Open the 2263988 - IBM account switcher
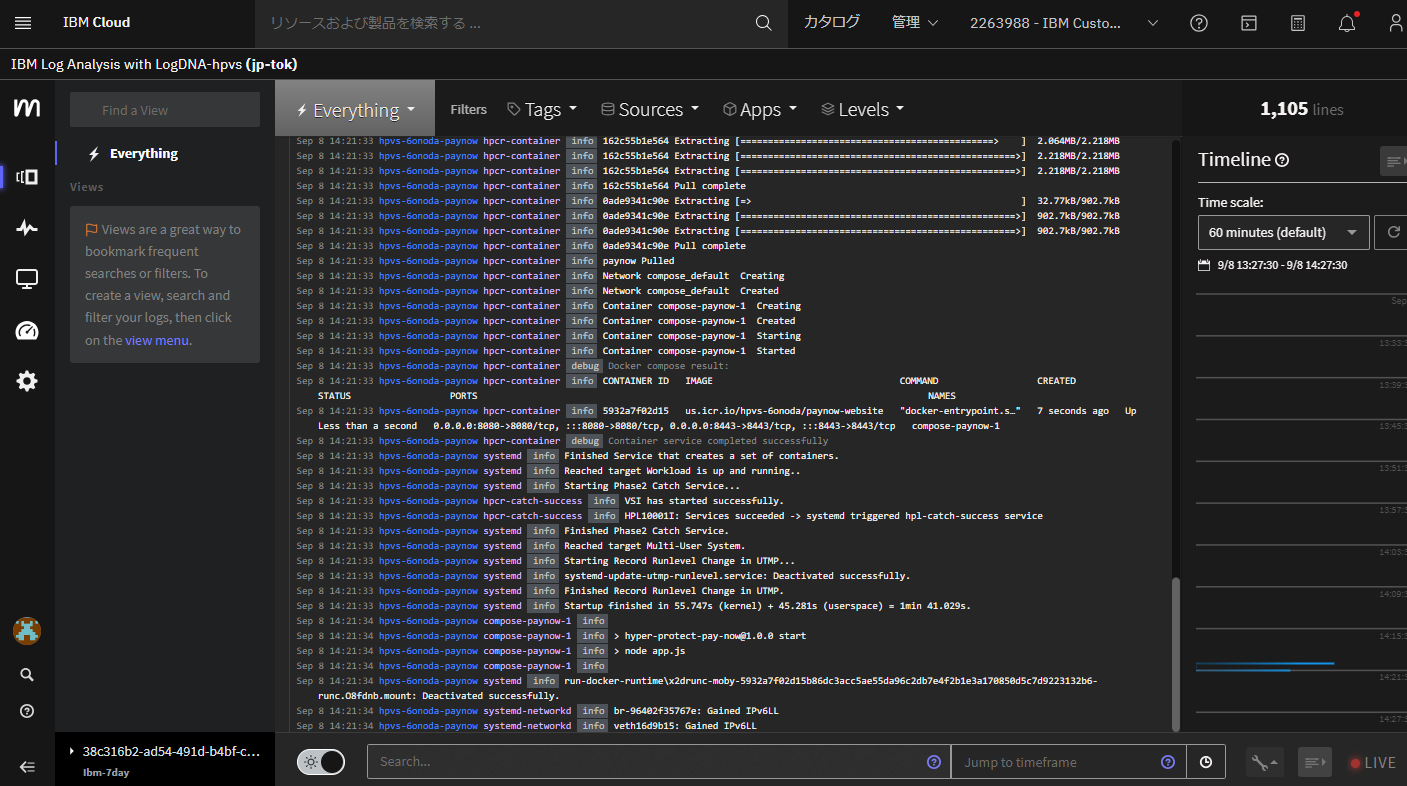The image size is (1407, 786). pyautogui.click(x=1064, y=23)
